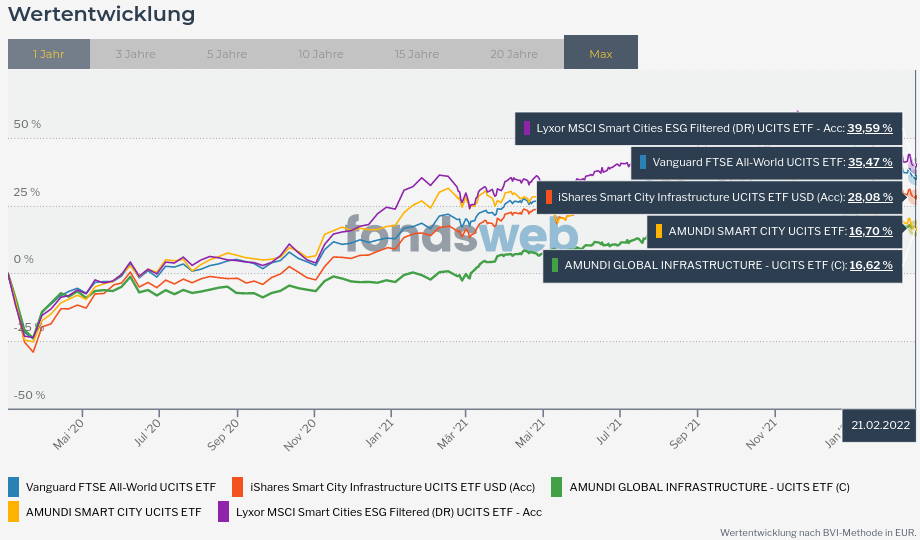Switch to 20 Jahre period
920x540 pixels.
point(514,54)
